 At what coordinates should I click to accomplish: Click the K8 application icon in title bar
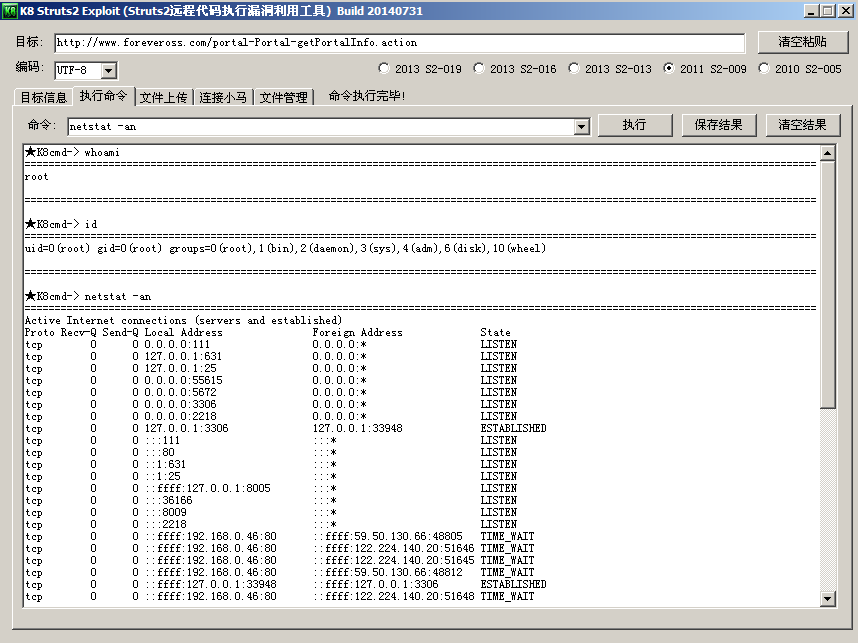10,11
